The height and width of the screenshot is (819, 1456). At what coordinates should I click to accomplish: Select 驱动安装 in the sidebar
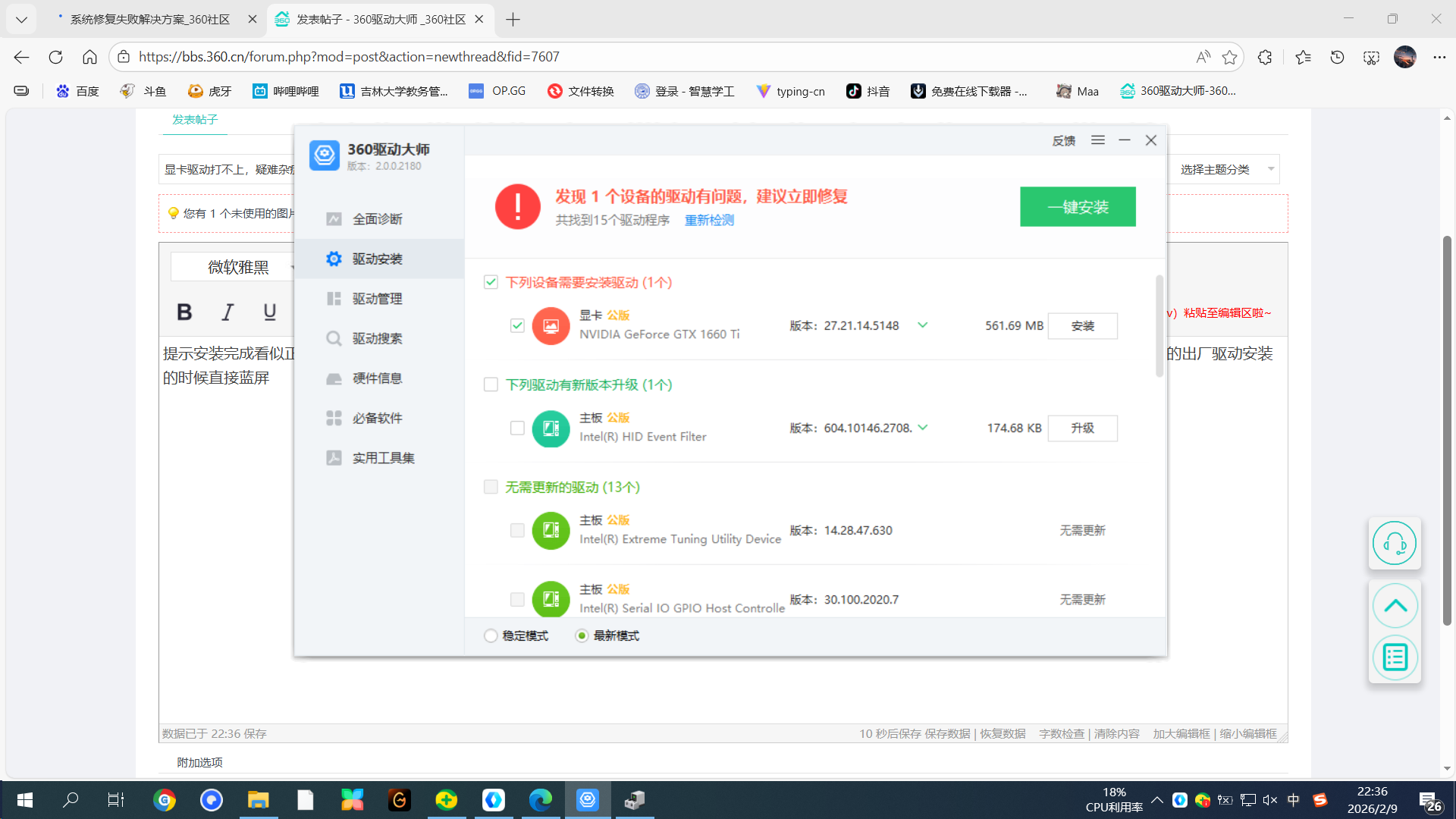(x=378, y=259)
